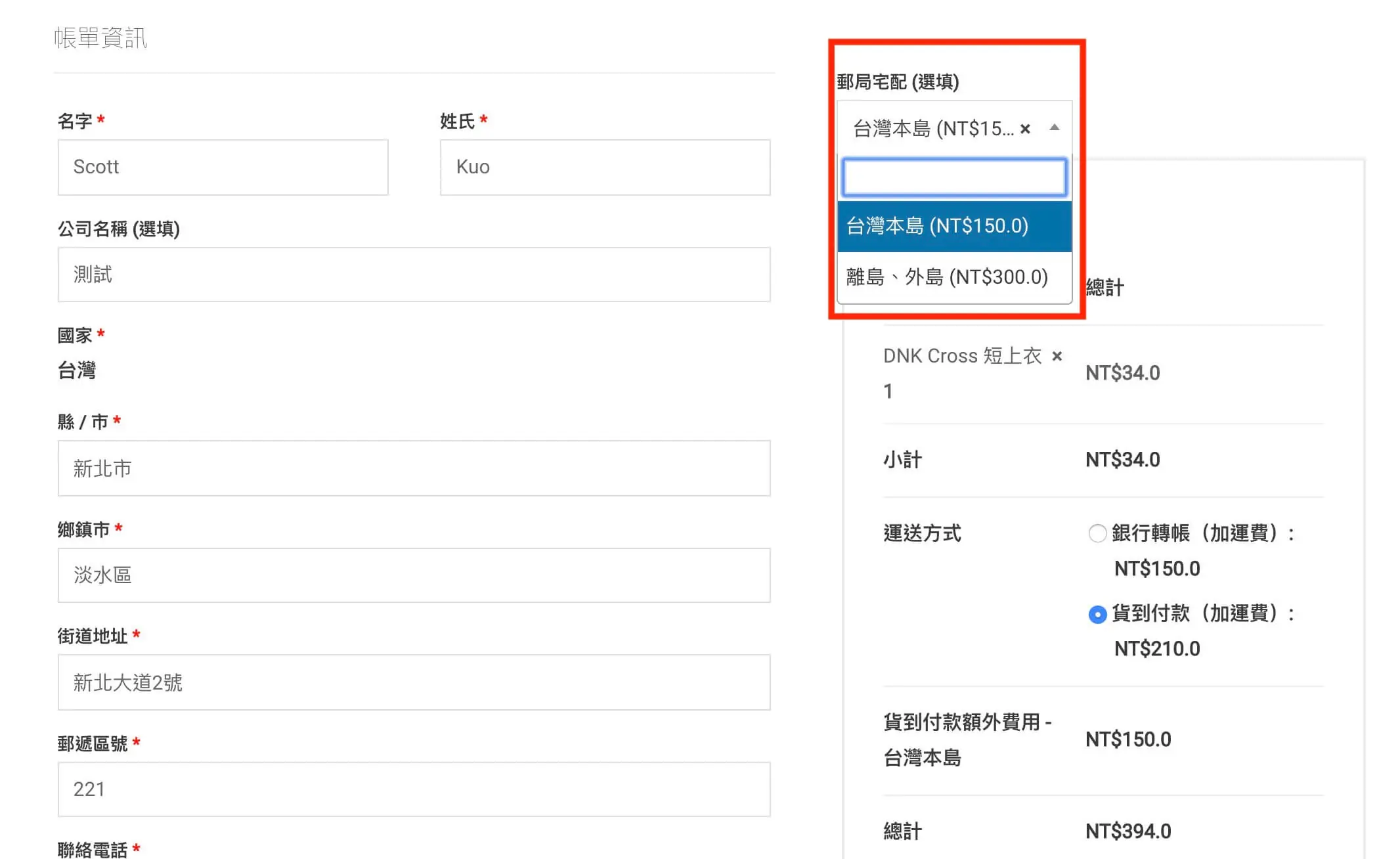
Task: Clear the selected 台灣本島 shipping option
Action: tap(1025, 129)
